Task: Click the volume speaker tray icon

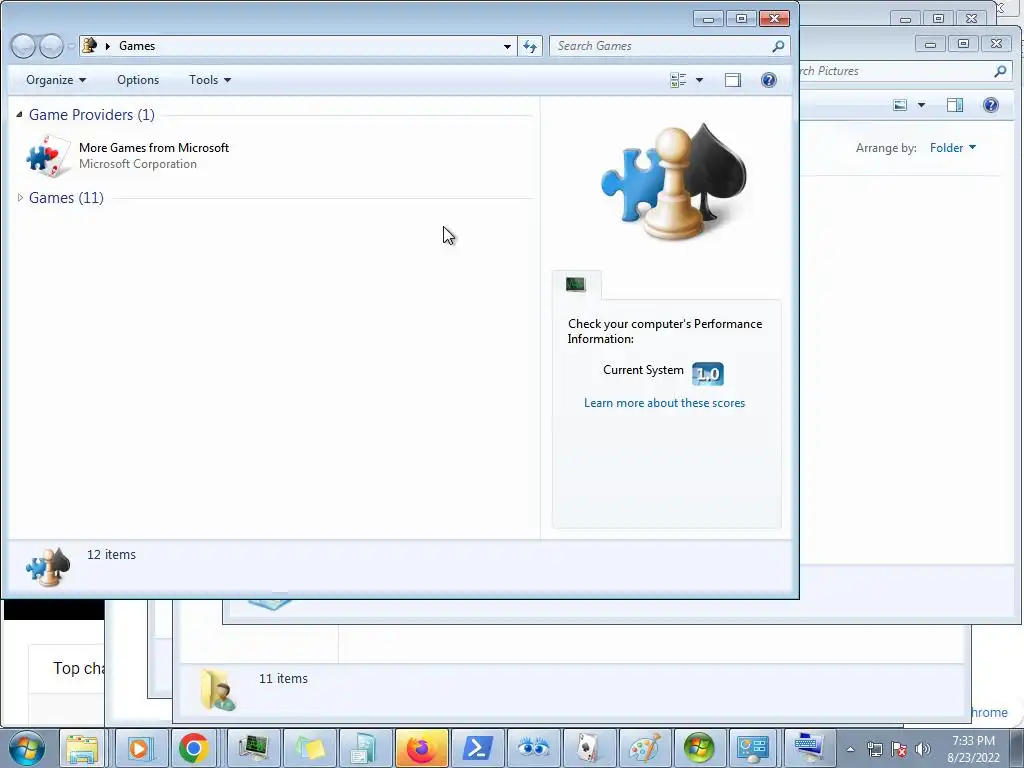Action: coord(923,749)
